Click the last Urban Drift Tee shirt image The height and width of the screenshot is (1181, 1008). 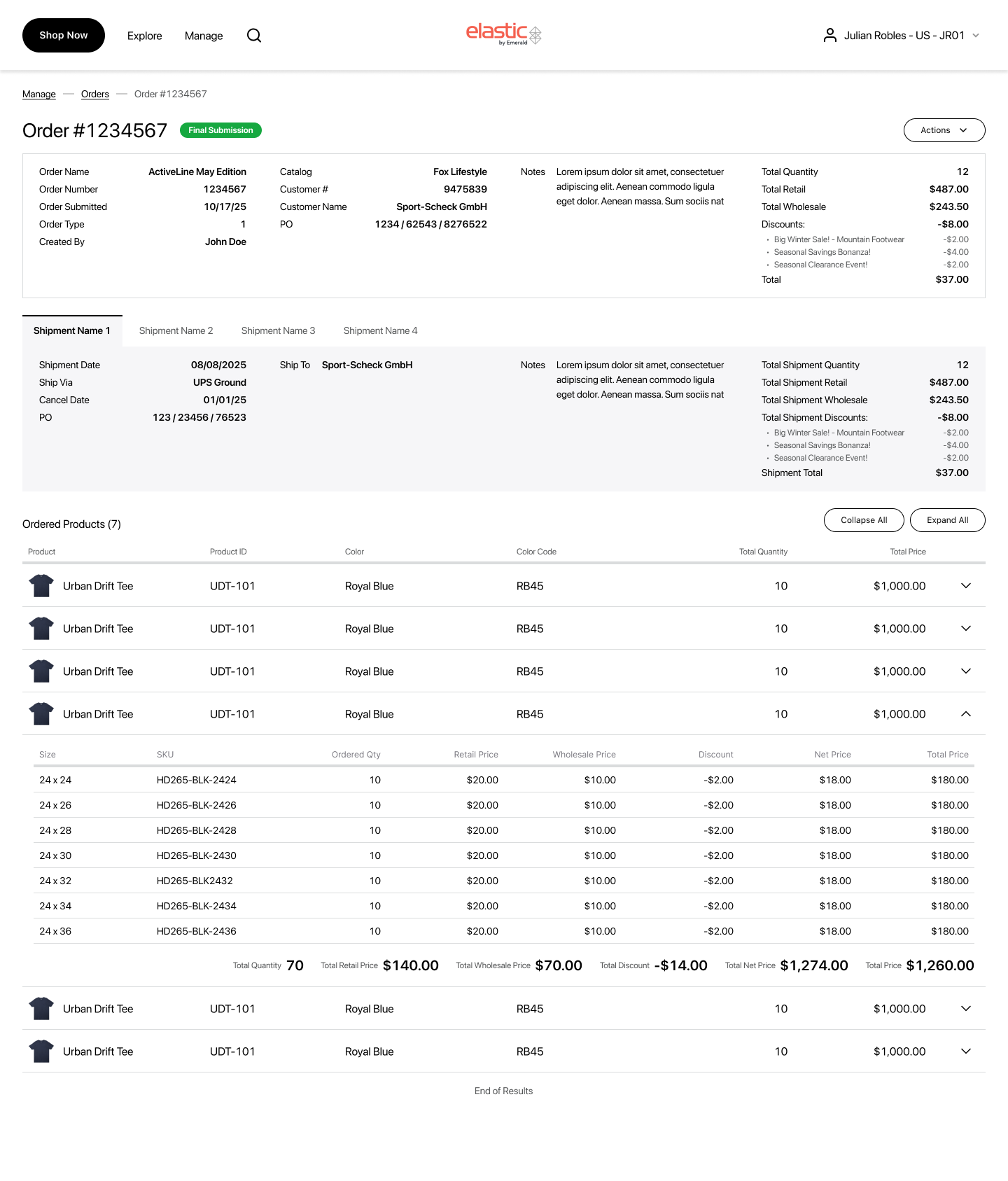[x=41, y=1051]
